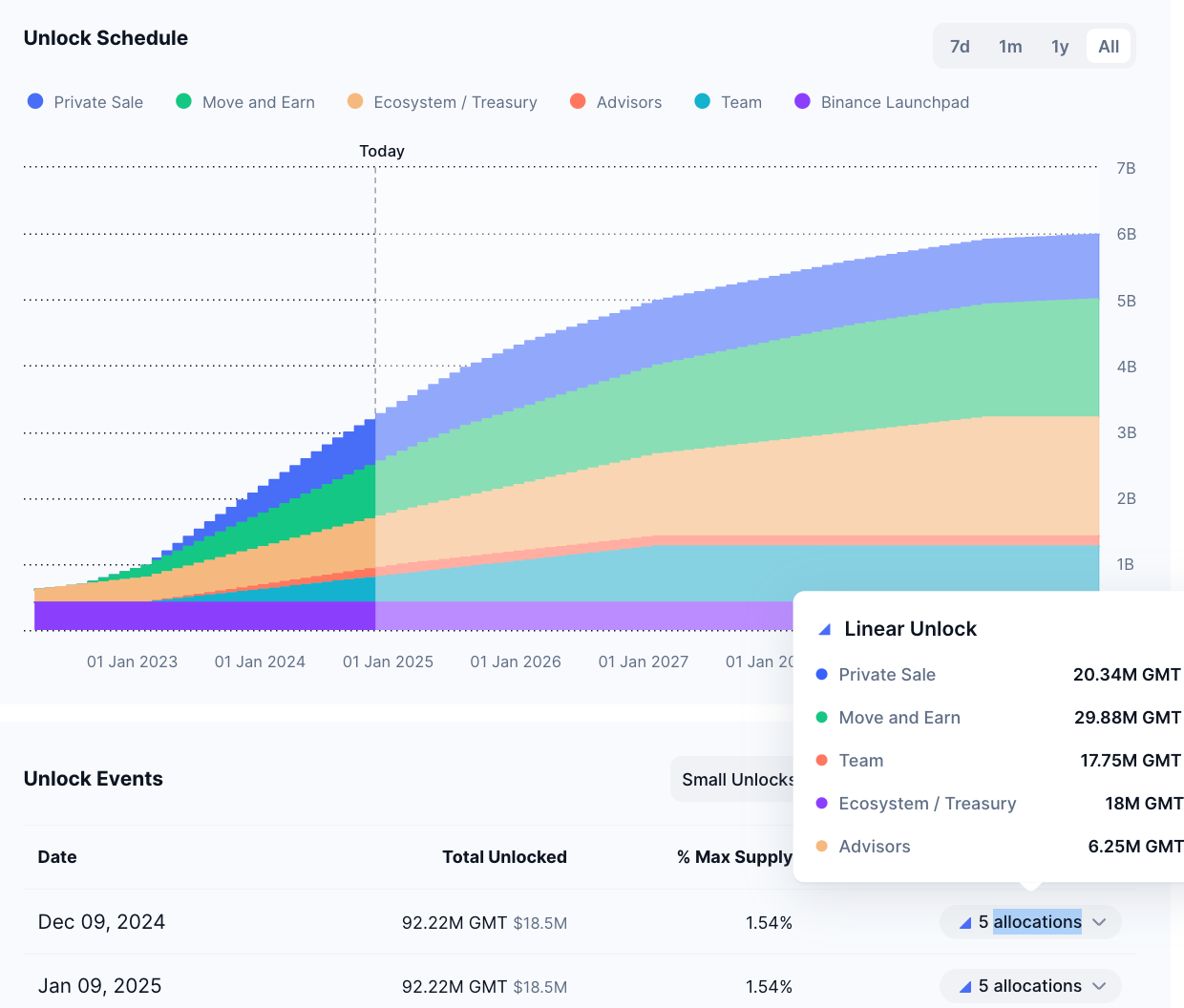
Task: Click the linear unlock icon in Jan 09 row
Action: coord(965,986)
